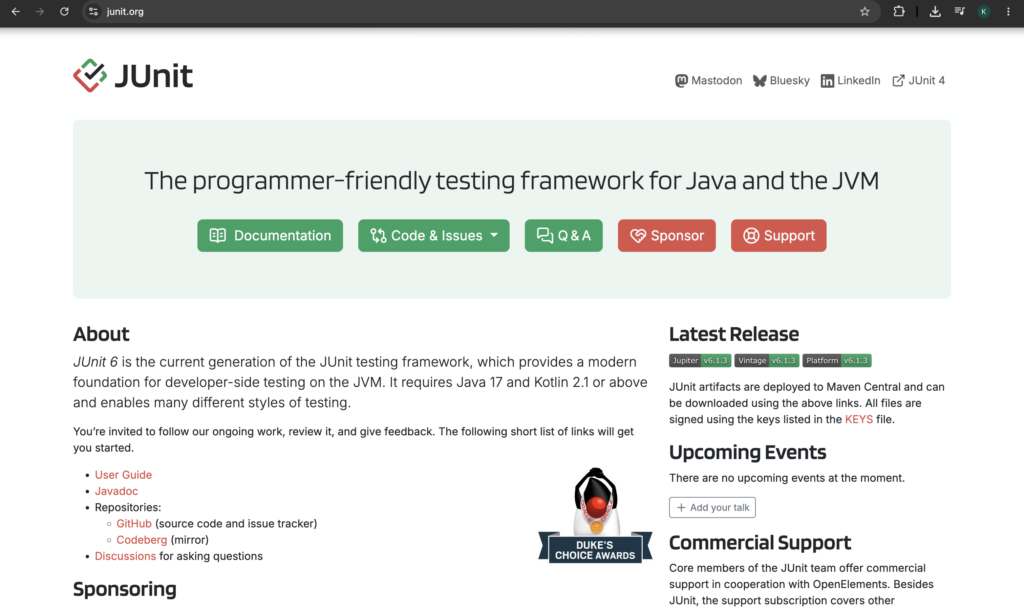Click the plus icon on Add your talk
Screen dimensions: 1024x608
tap(681, 507)
